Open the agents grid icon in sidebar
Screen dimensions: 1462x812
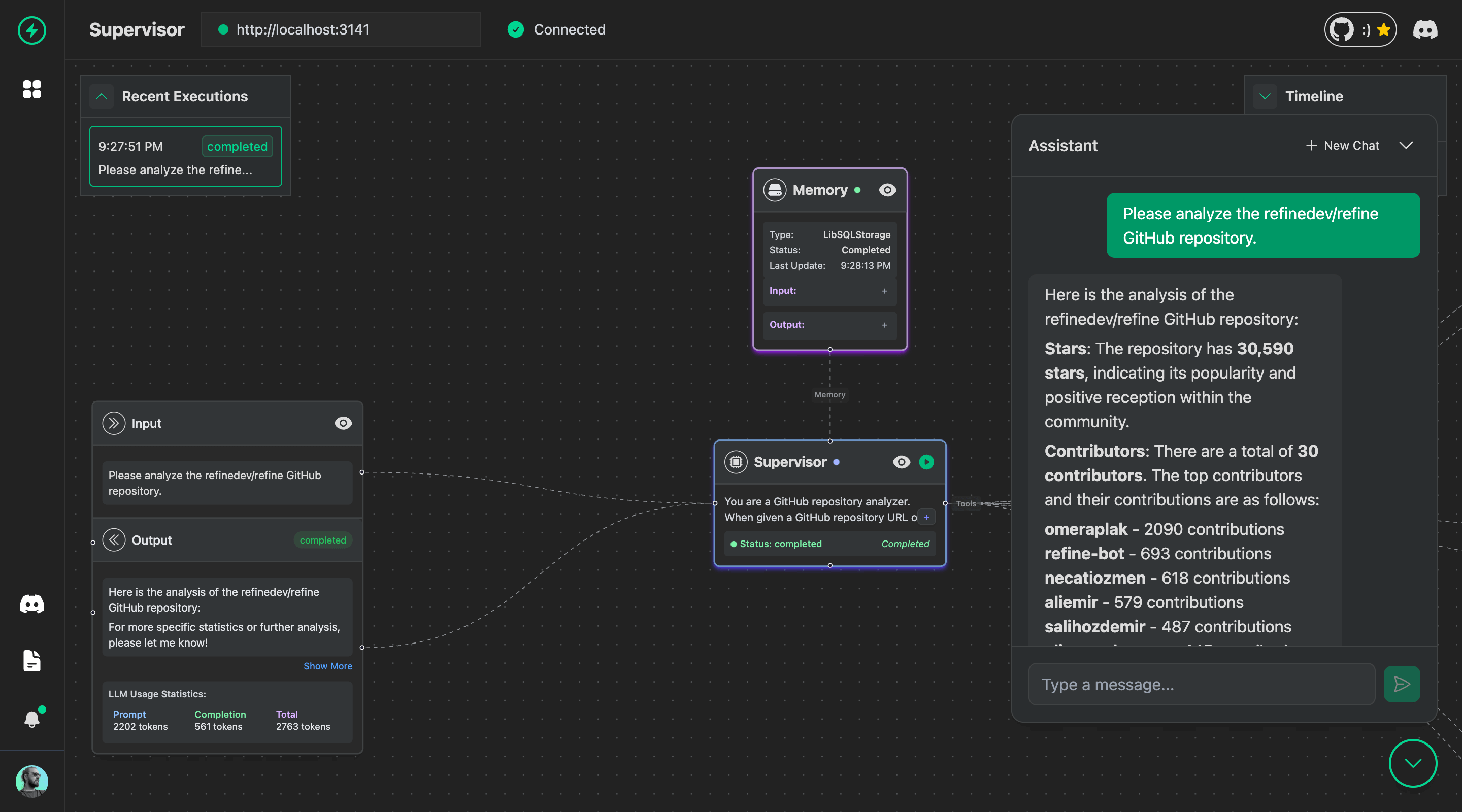pyautogui.click(x=32, y=89)
